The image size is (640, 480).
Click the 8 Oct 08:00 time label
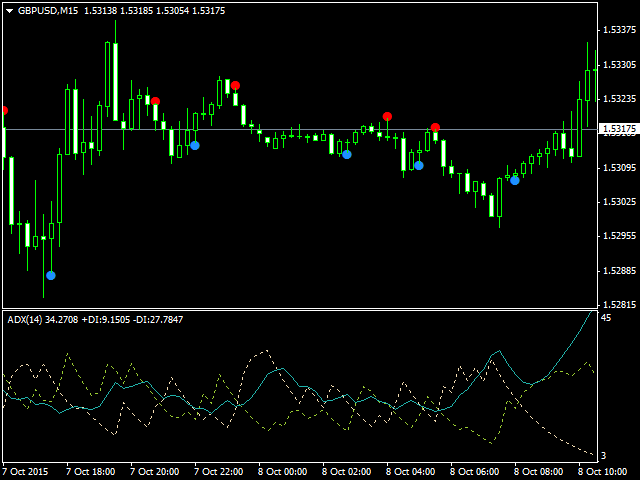(x=539, y=472)
